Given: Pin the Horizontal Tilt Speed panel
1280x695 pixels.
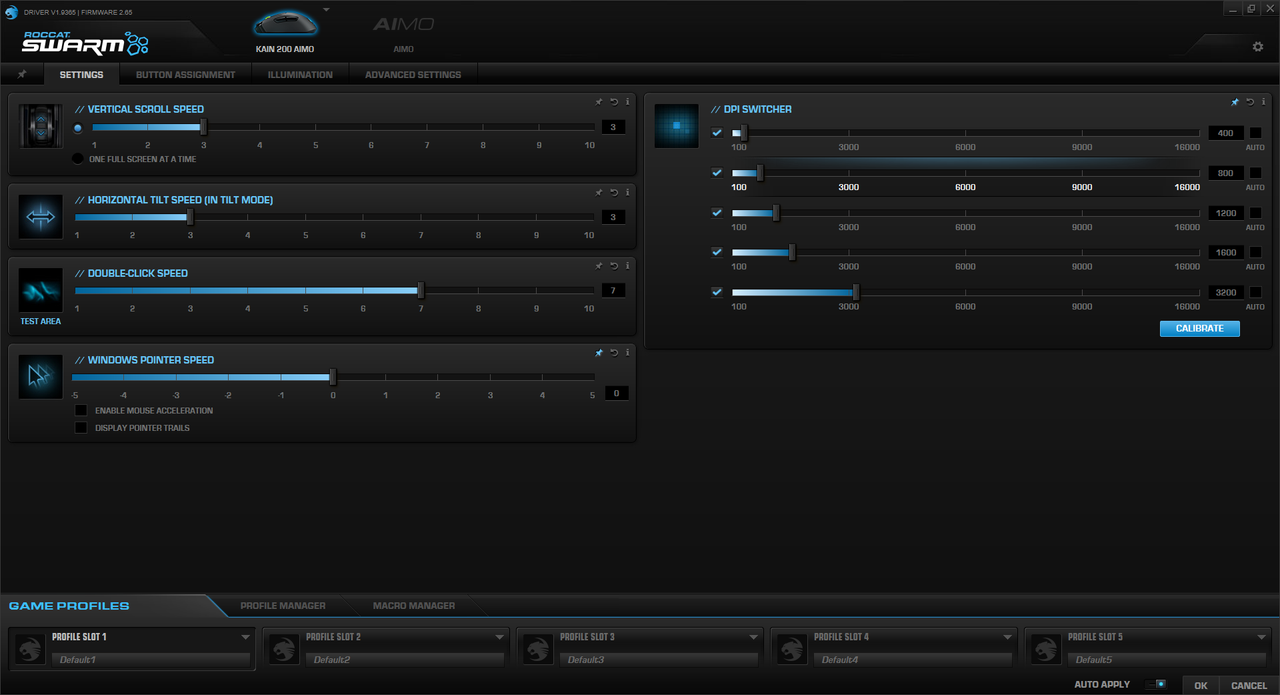Looking at the screenshot, I should pos(599,192).
